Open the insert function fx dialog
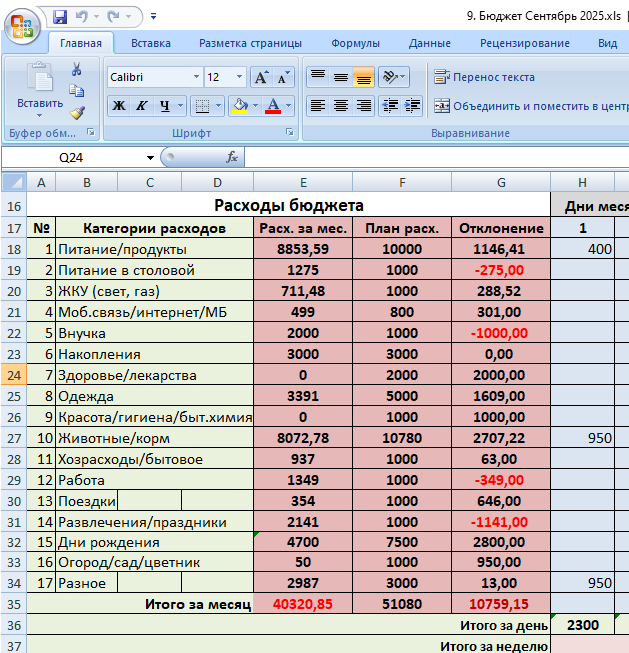 point(232,157)
